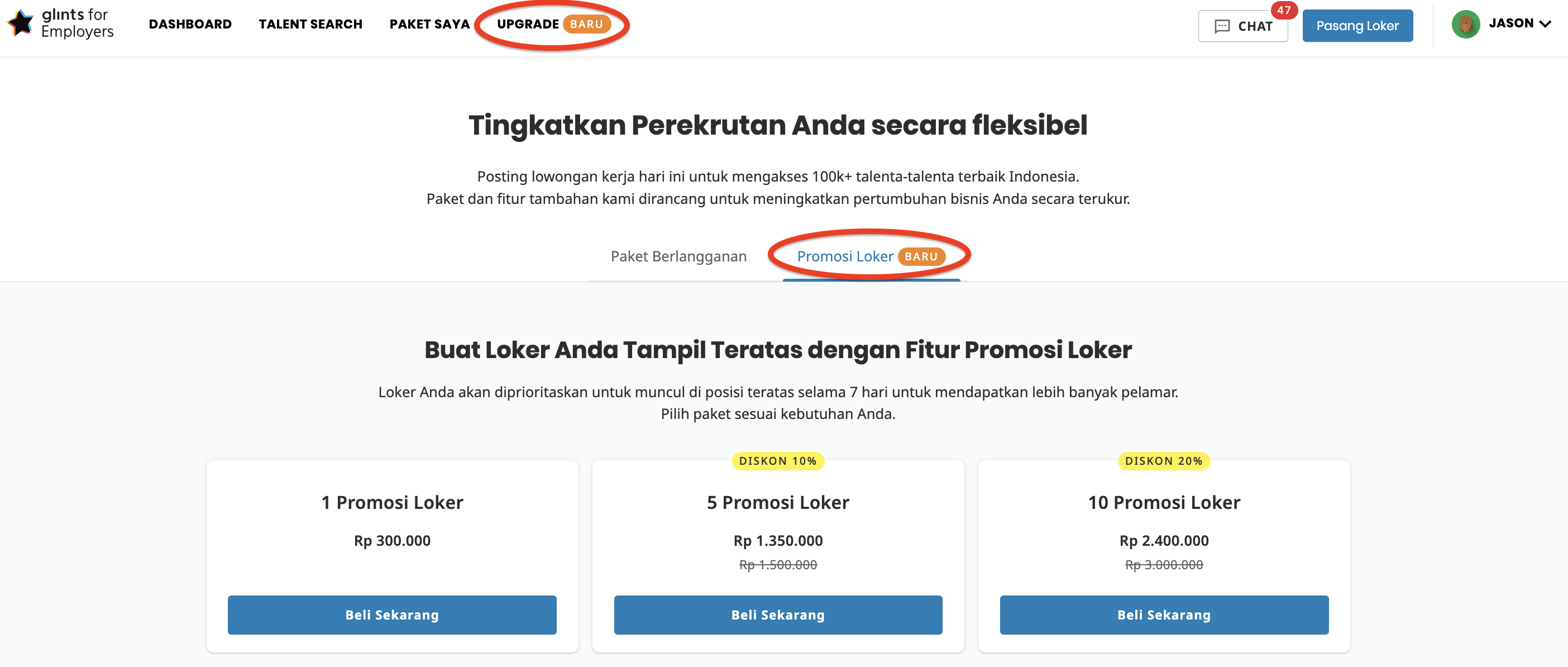This screenshot has width=1568, height=667.
Task: Click the orange BARU badge beside UPGRADE
Action: pos(586,25)
